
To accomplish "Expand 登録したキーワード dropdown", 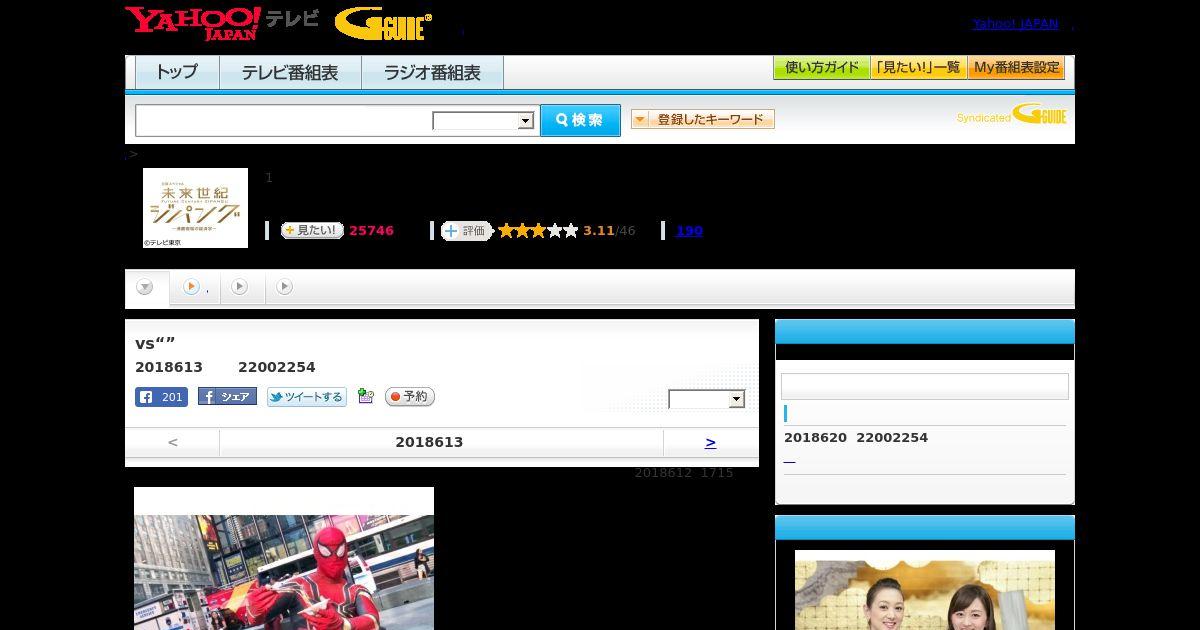I will coord(703,119).
